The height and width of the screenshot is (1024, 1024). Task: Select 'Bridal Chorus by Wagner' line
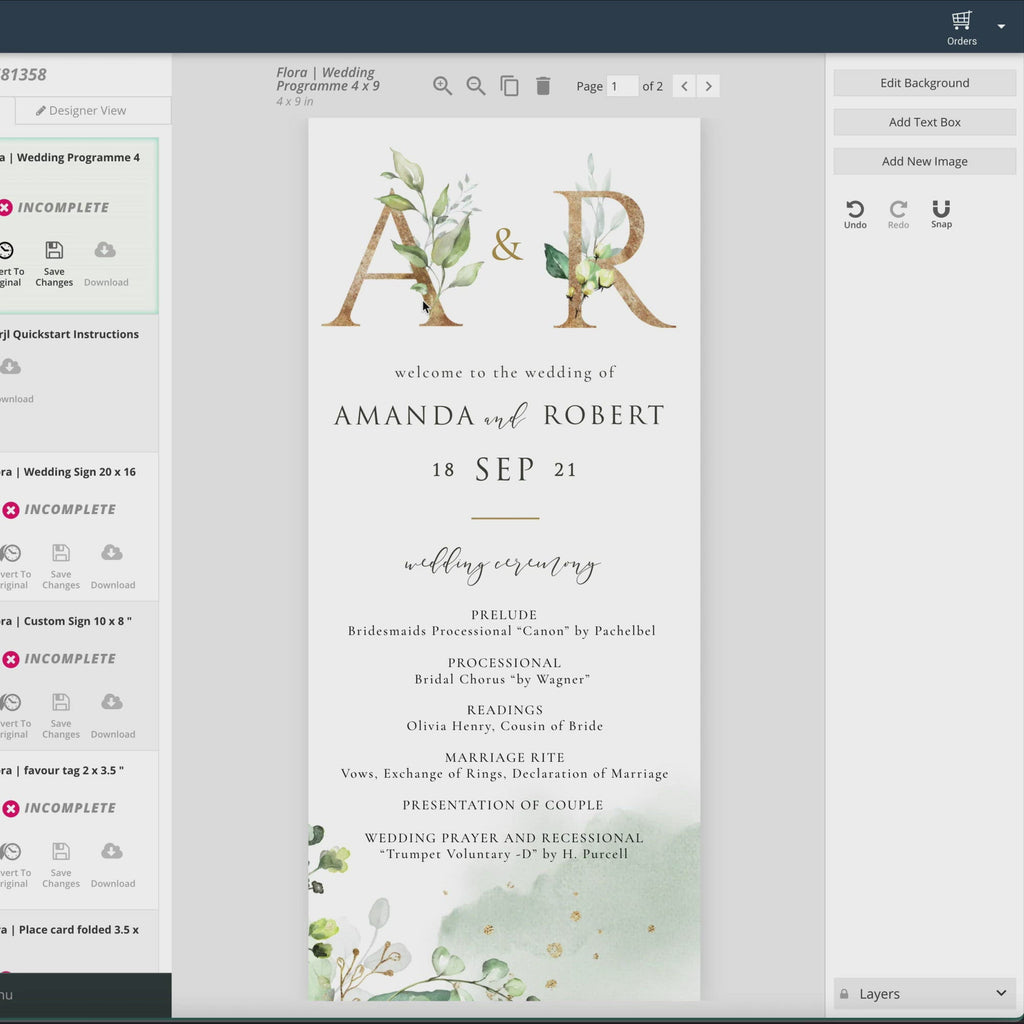[x=502, y=679]
